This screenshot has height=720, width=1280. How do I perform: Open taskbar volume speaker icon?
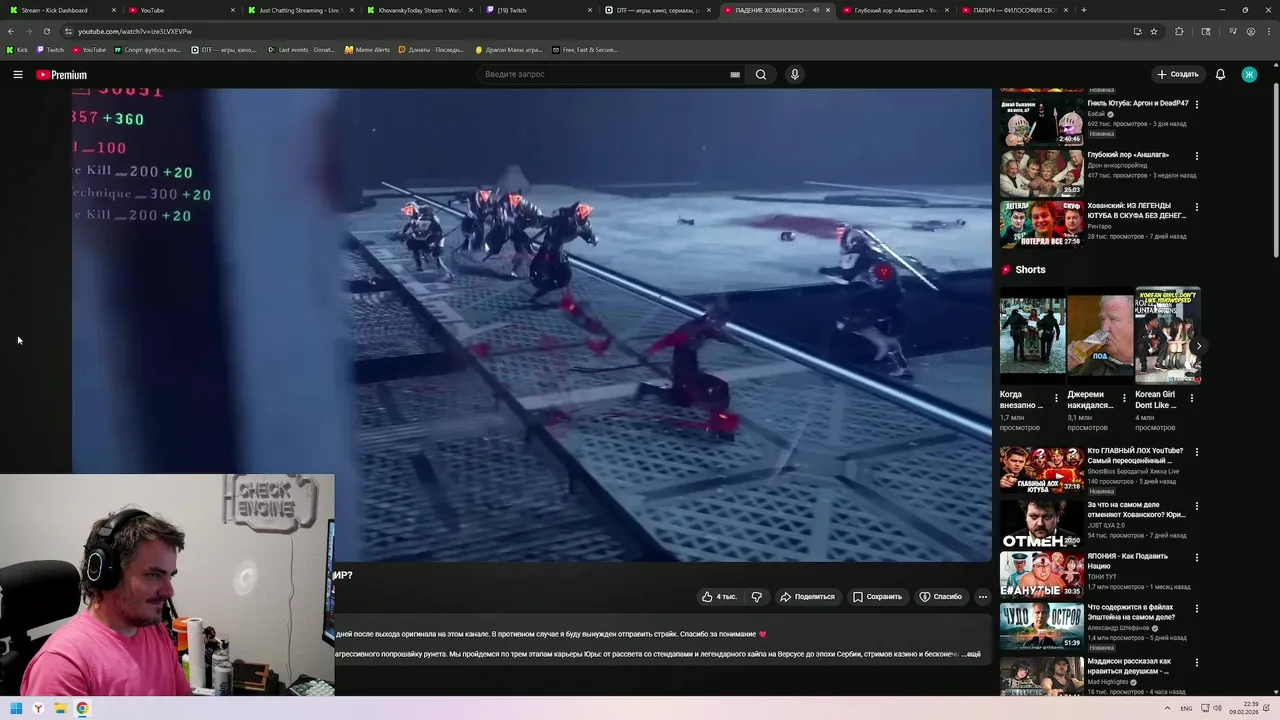pos(1217,708)
